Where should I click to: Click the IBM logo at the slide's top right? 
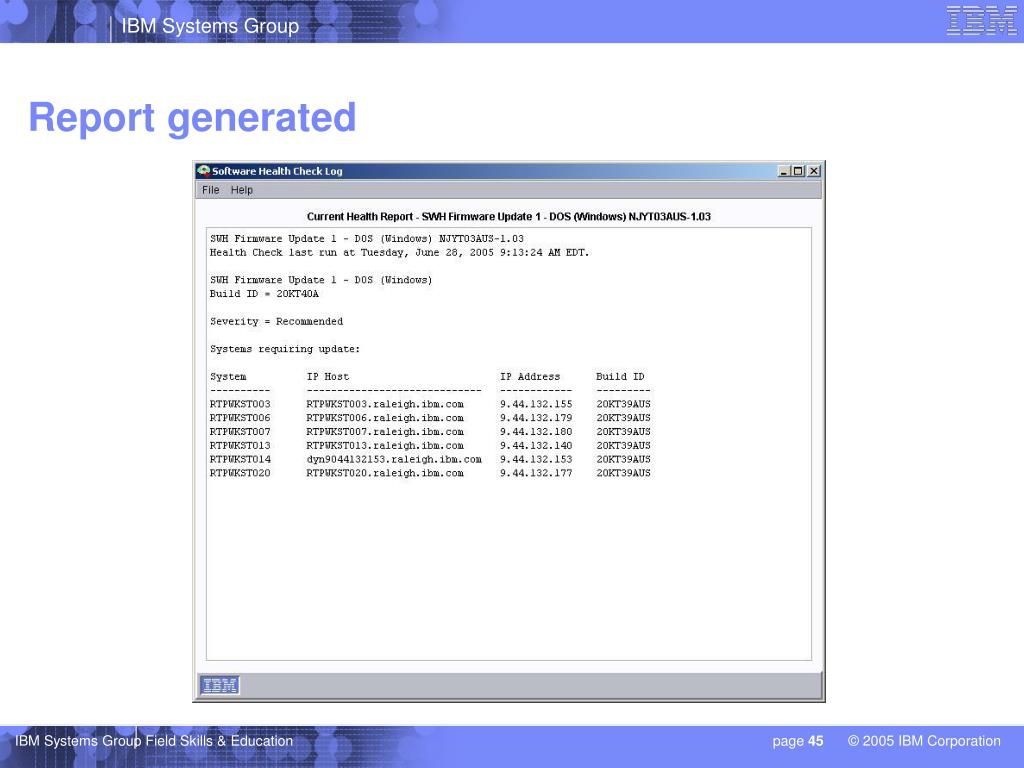point(981,20)
